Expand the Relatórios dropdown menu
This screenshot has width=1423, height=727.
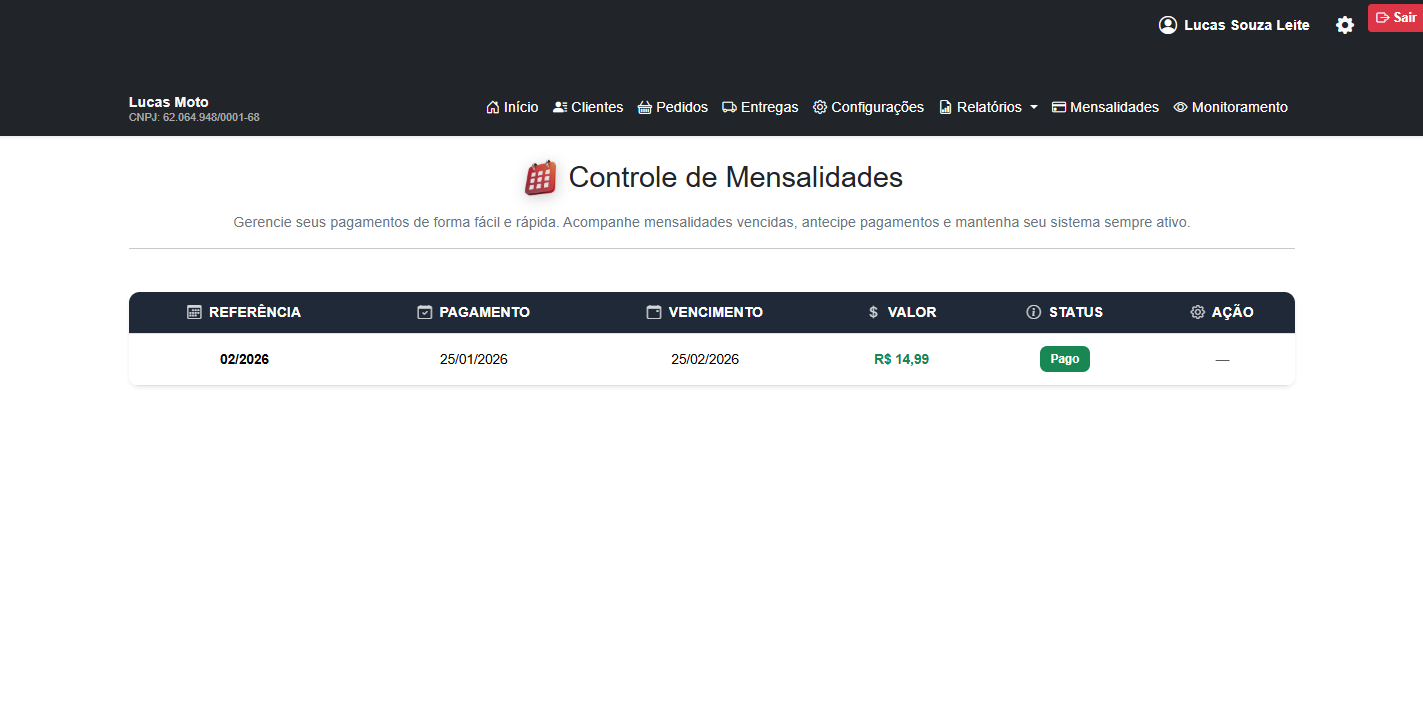coord(988,106)
